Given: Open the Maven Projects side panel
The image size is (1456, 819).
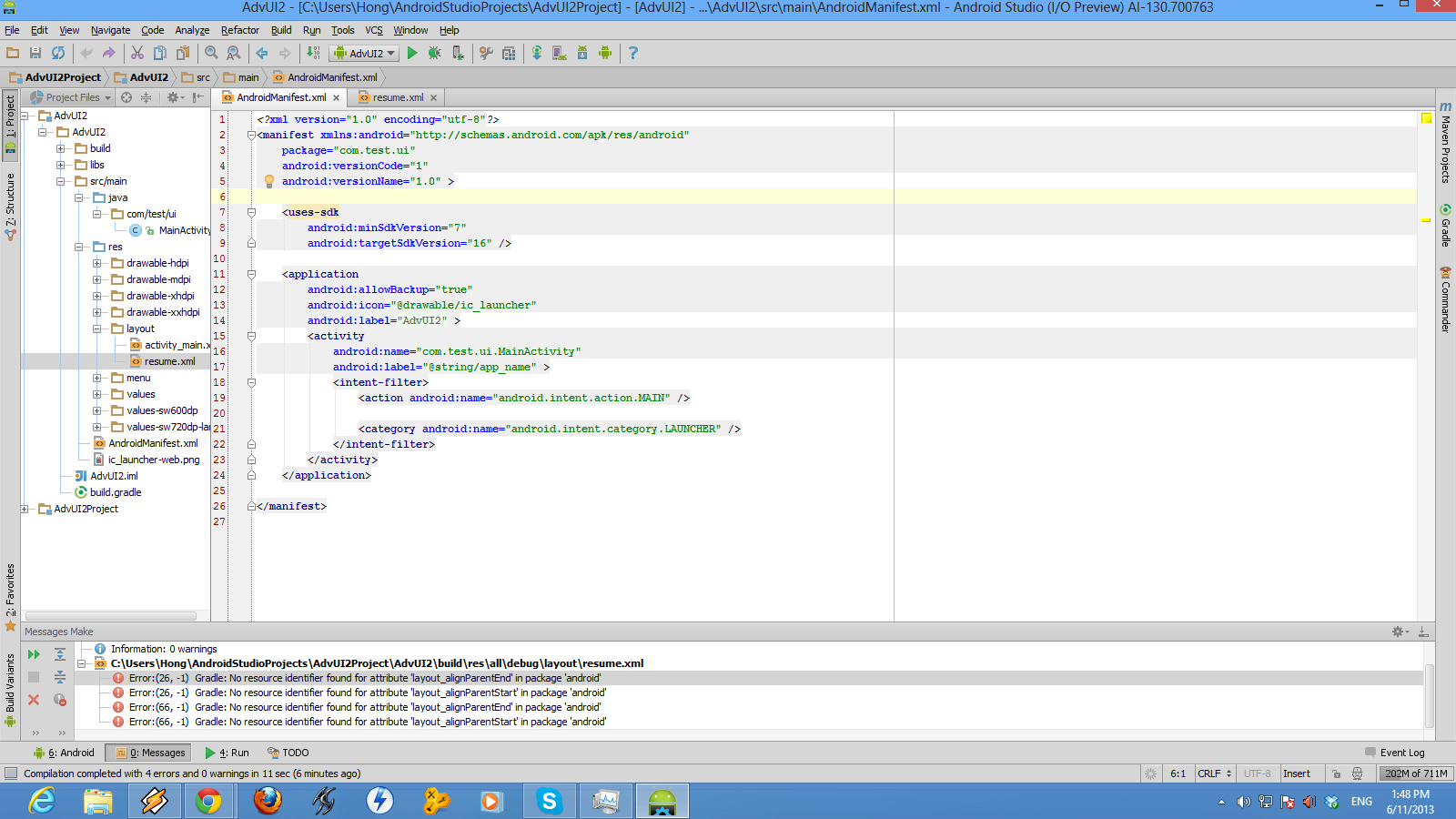Looking at the screenshot, I should (1445, 142).
